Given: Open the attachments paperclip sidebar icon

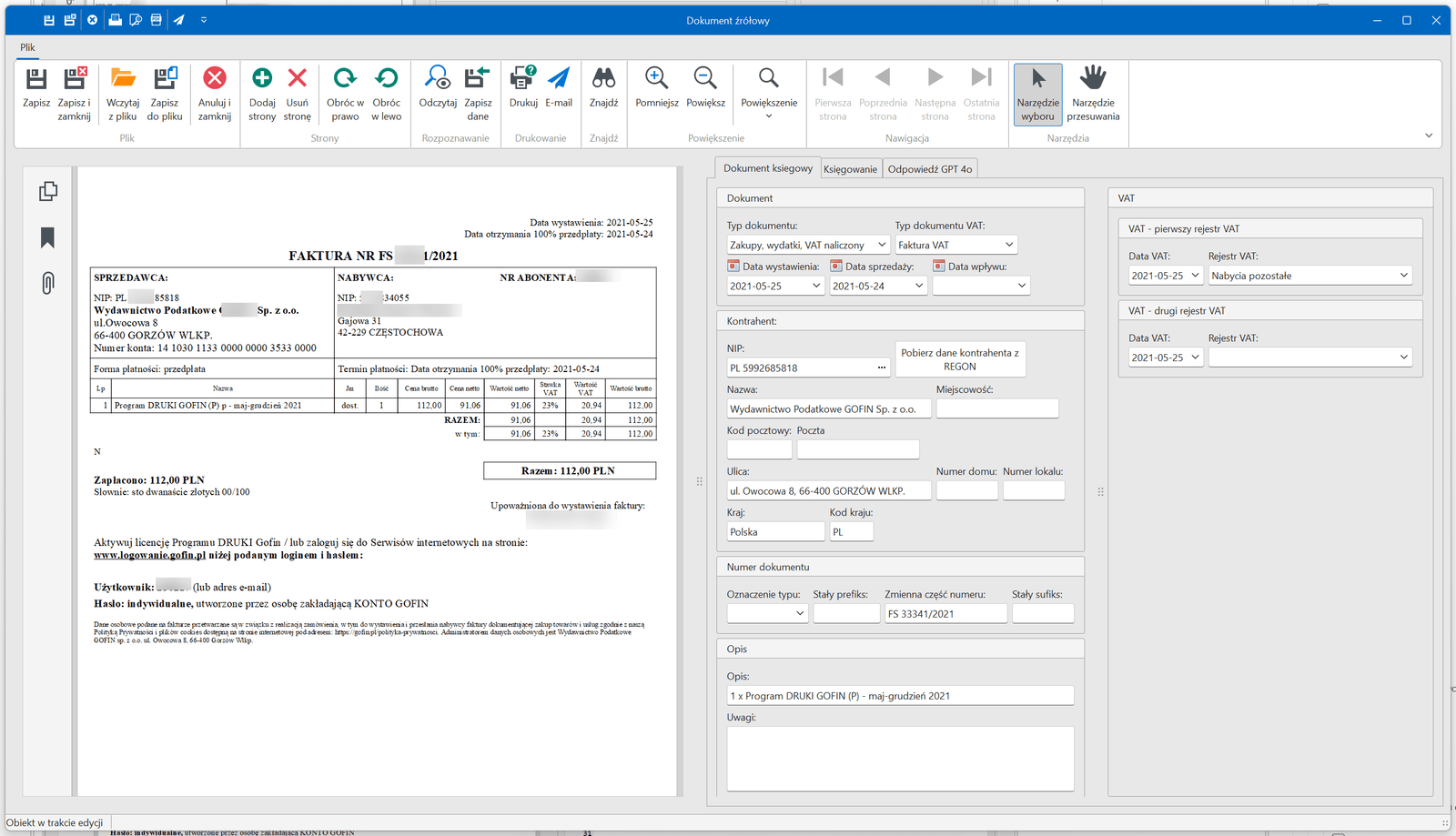Looking at the screenshot, I should (x=48, y=283).
